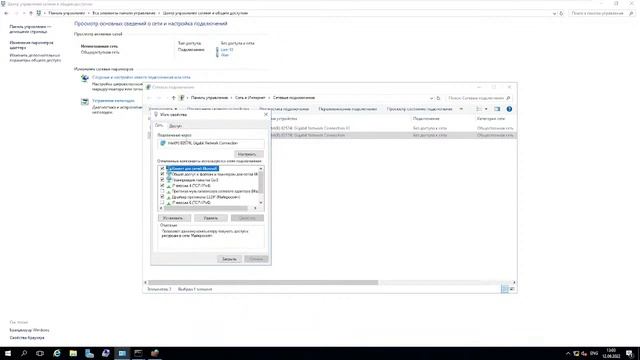The height and width of the screenshot is (360, 640).
Task: Sort by Категория сети column header
Action: pyautogui.click(x=491, y=119)
